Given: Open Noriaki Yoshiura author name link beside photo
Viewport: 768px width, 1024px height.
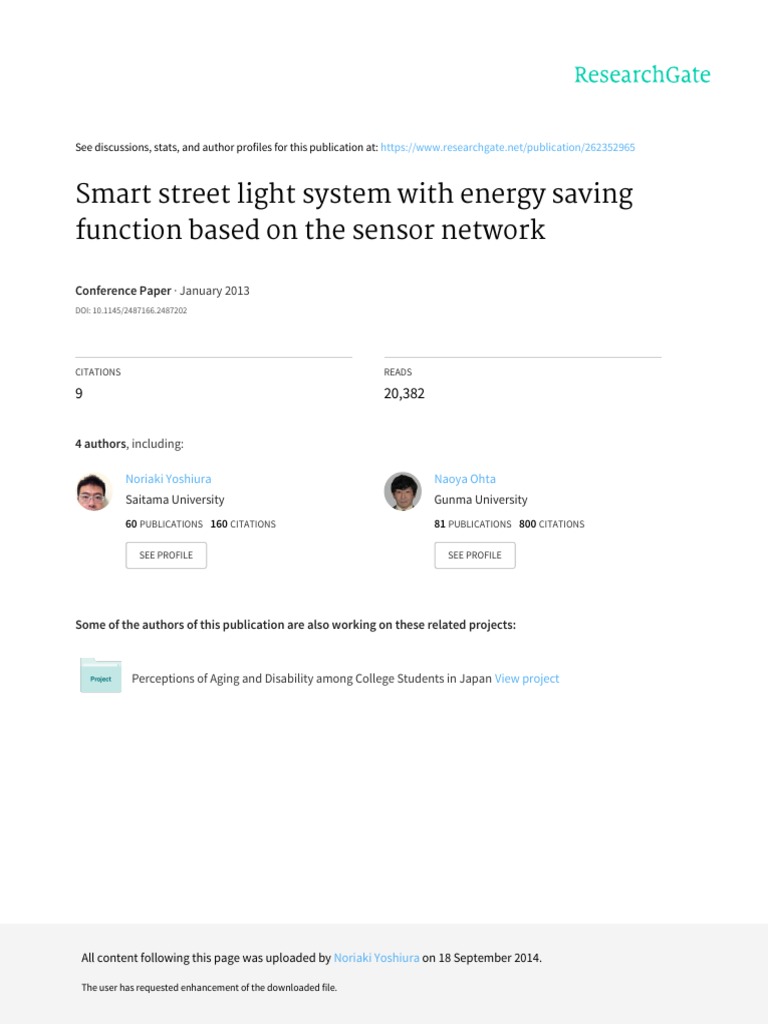Looking at the screenshot, I should [x=168, y=479].
